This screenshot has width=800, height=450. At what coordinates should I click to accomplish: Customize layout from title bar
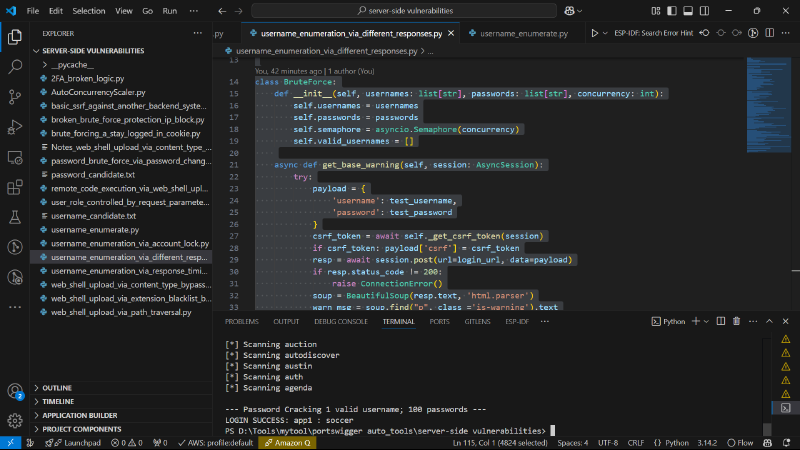point(656,11)
